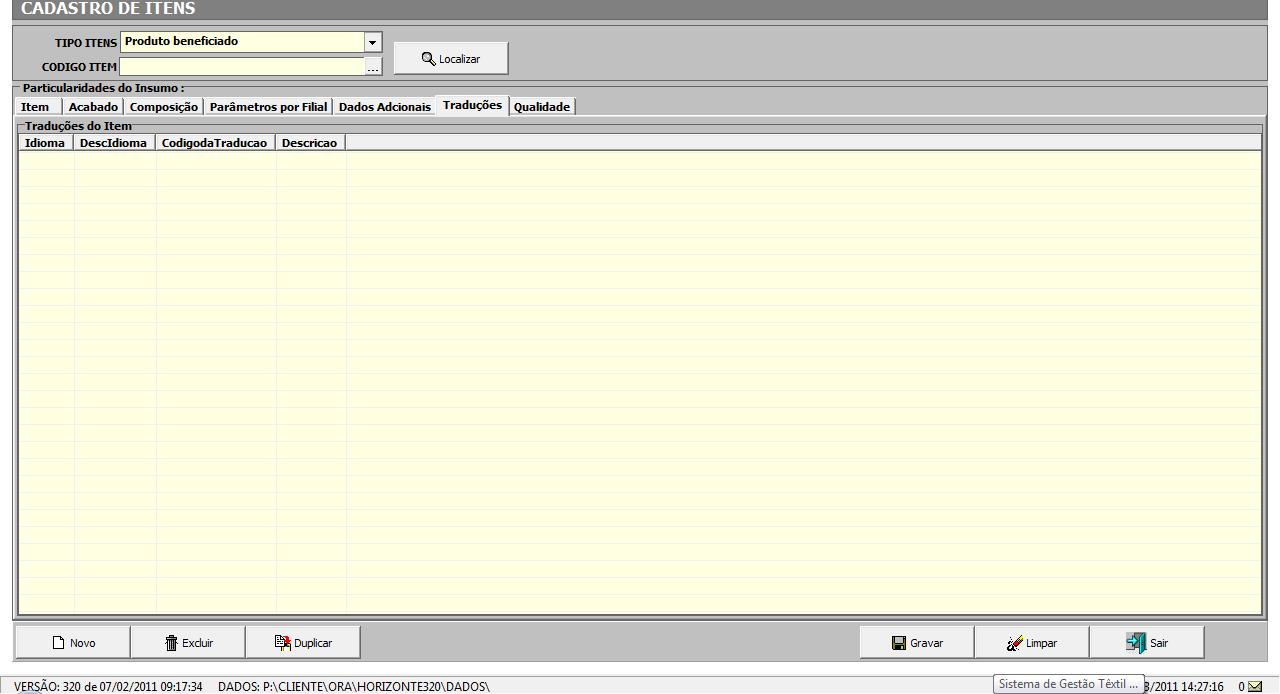The height and width of the screenshot is (694, 1280).
Task: Show the Dados Adcionais tab
Action: pos(384,107)
